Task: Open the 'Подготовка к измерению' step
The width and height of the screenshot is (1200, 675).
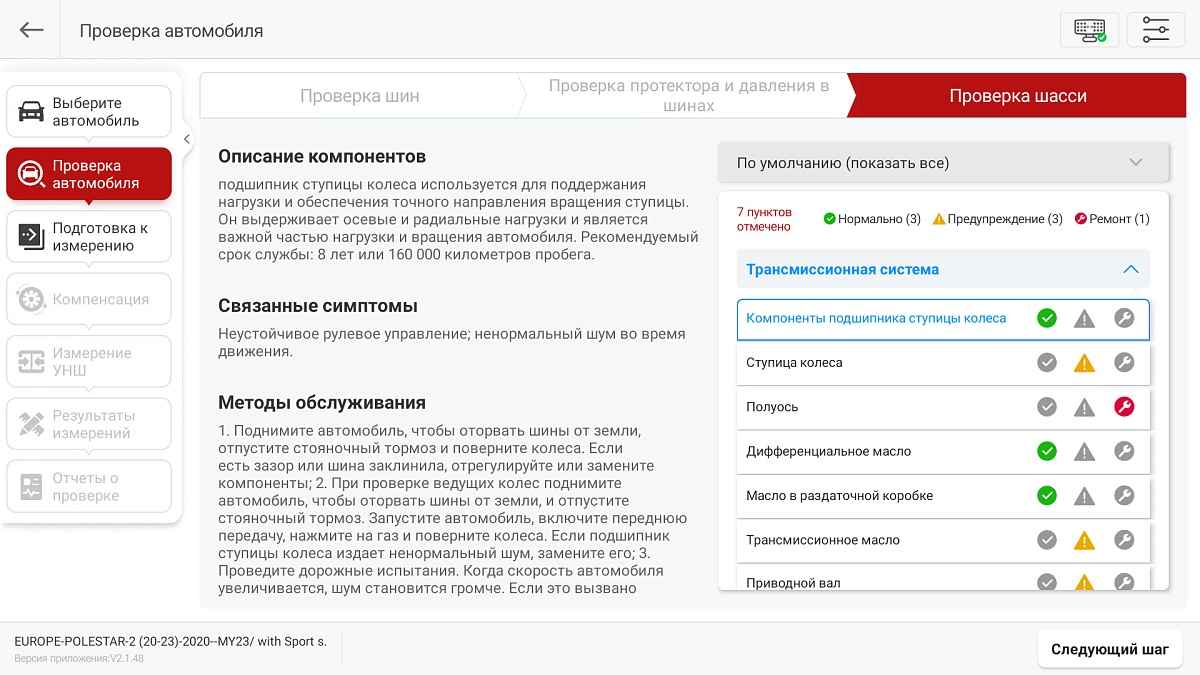Action: (89, 237)
